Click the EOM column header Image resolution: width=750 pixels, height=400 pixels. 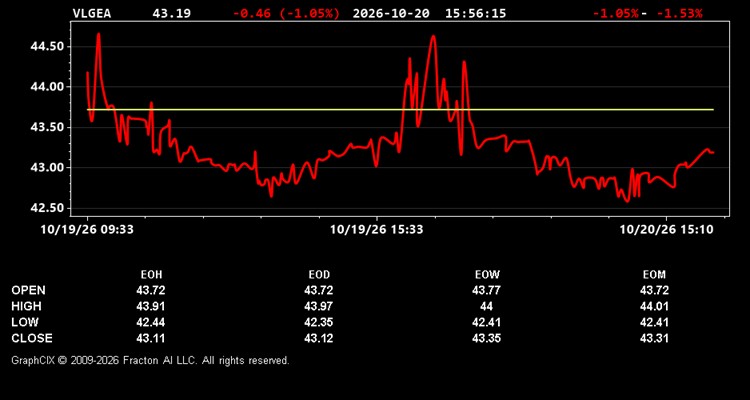(654, 275)
